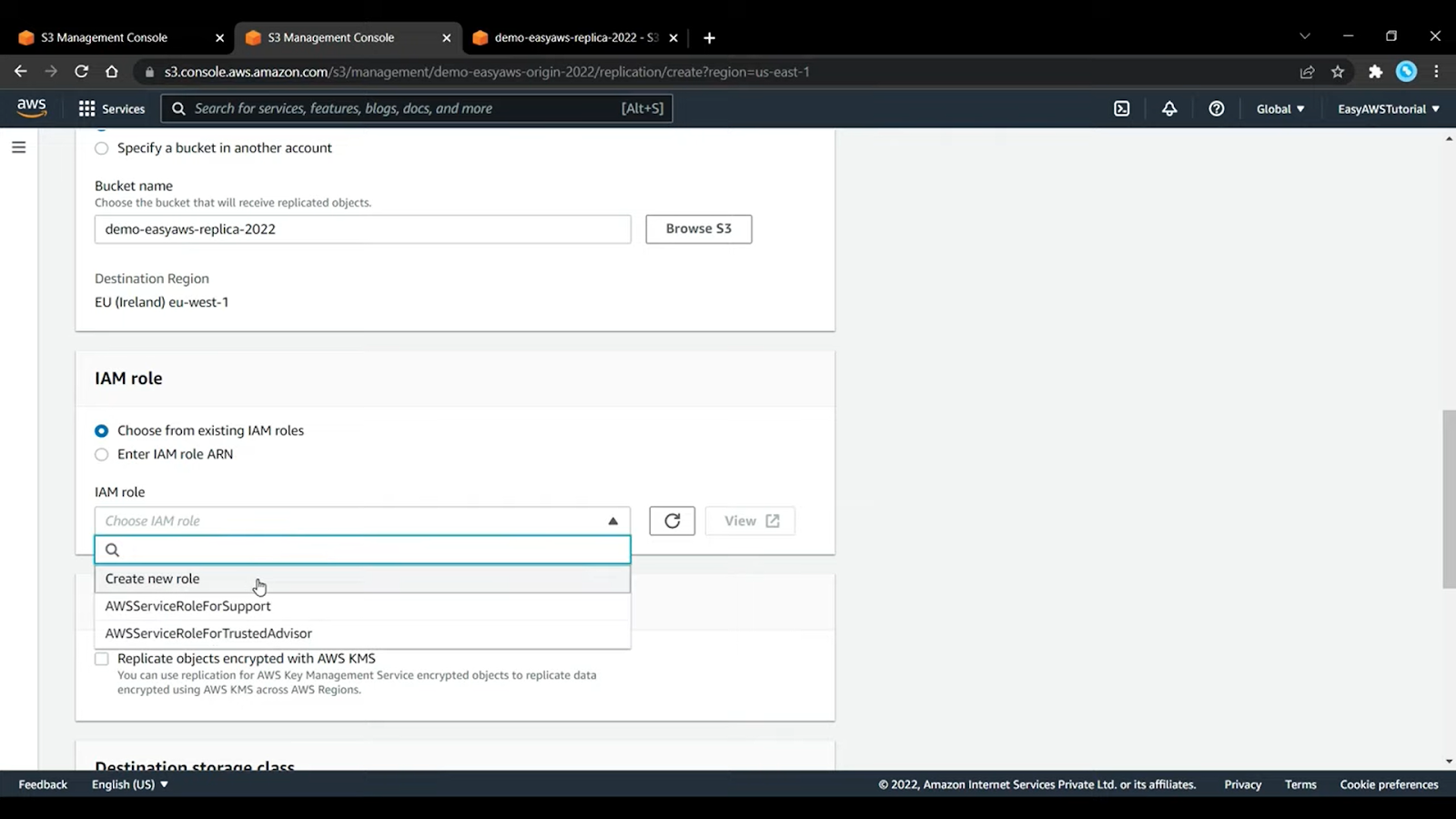Open the AWS notifications bell
Image resolution: width=1456 pixels, height=819 pixels.
coord(1169,108)
